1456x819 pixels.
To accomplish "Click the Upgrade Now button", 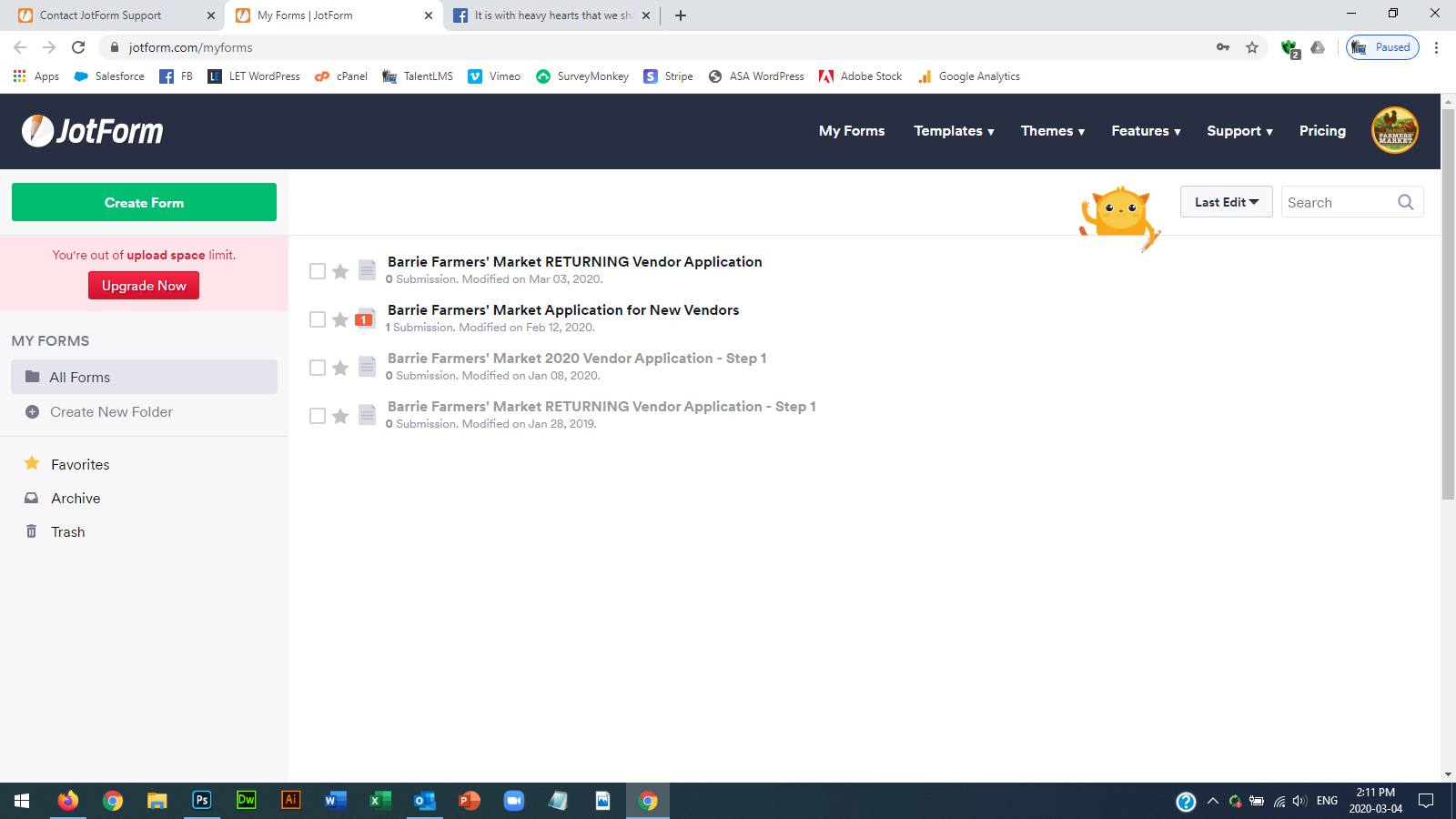I will (143, 285).
